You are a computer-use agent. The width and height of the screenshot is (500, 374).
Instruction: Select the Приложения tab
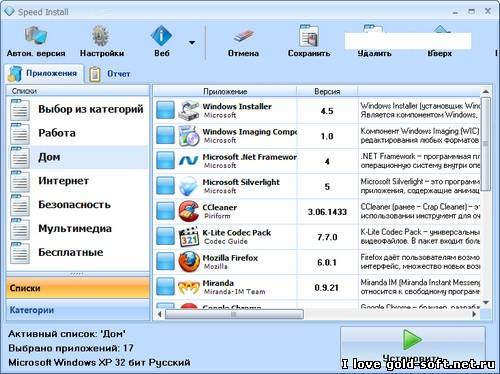(x=44, y=73)
